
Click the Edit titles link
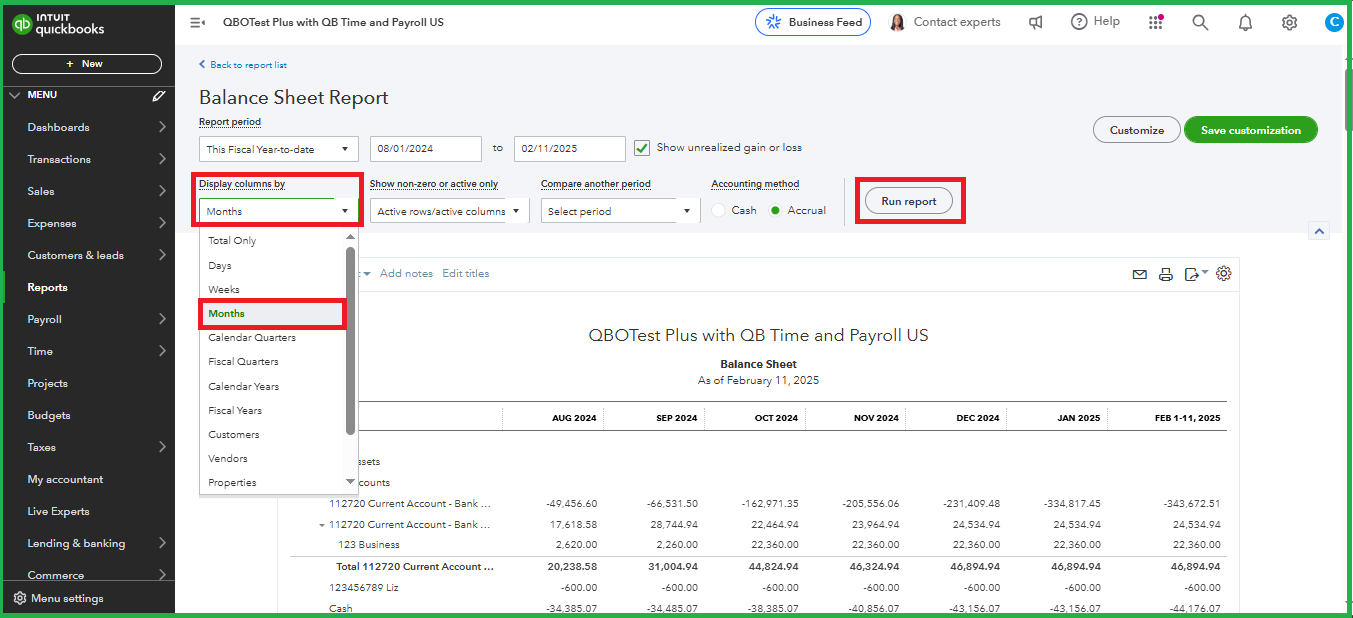[466, 274]
